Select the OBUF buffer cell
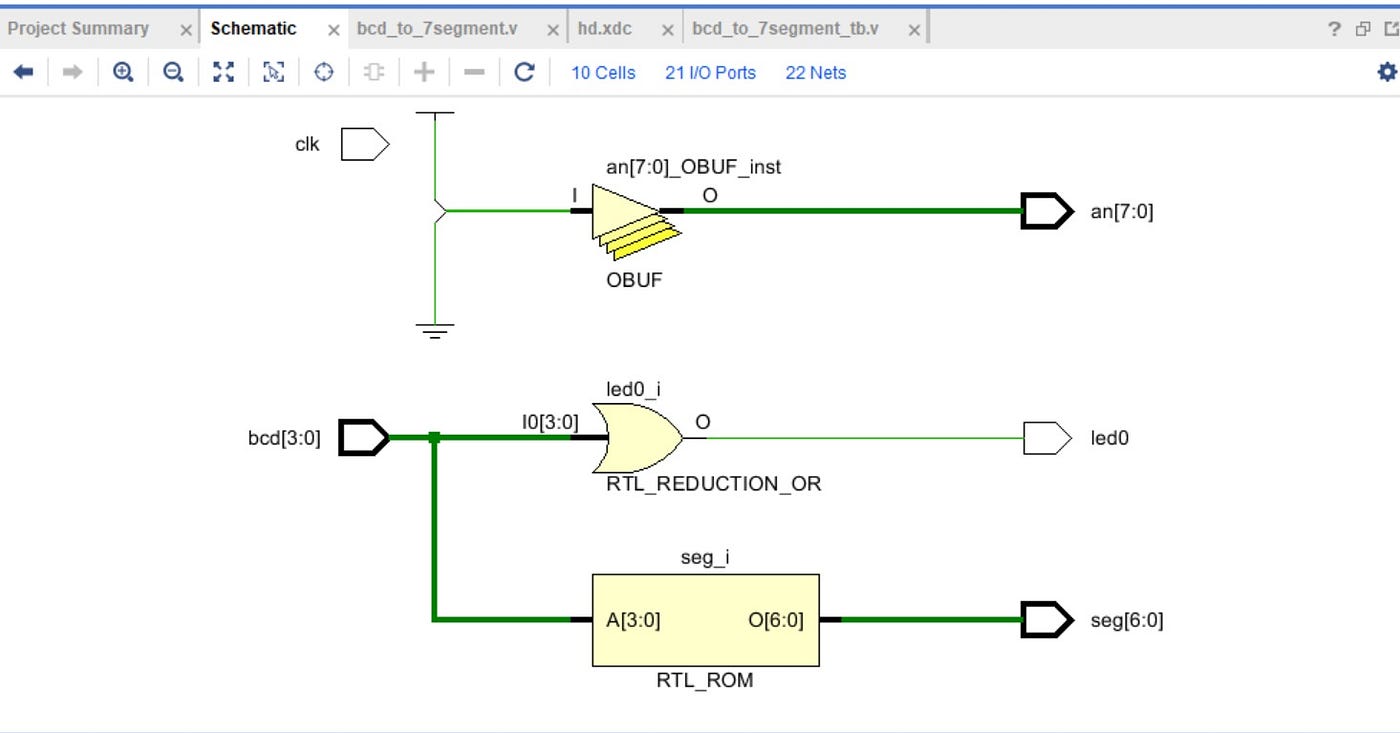1400x733 pixels. point(635,220)
